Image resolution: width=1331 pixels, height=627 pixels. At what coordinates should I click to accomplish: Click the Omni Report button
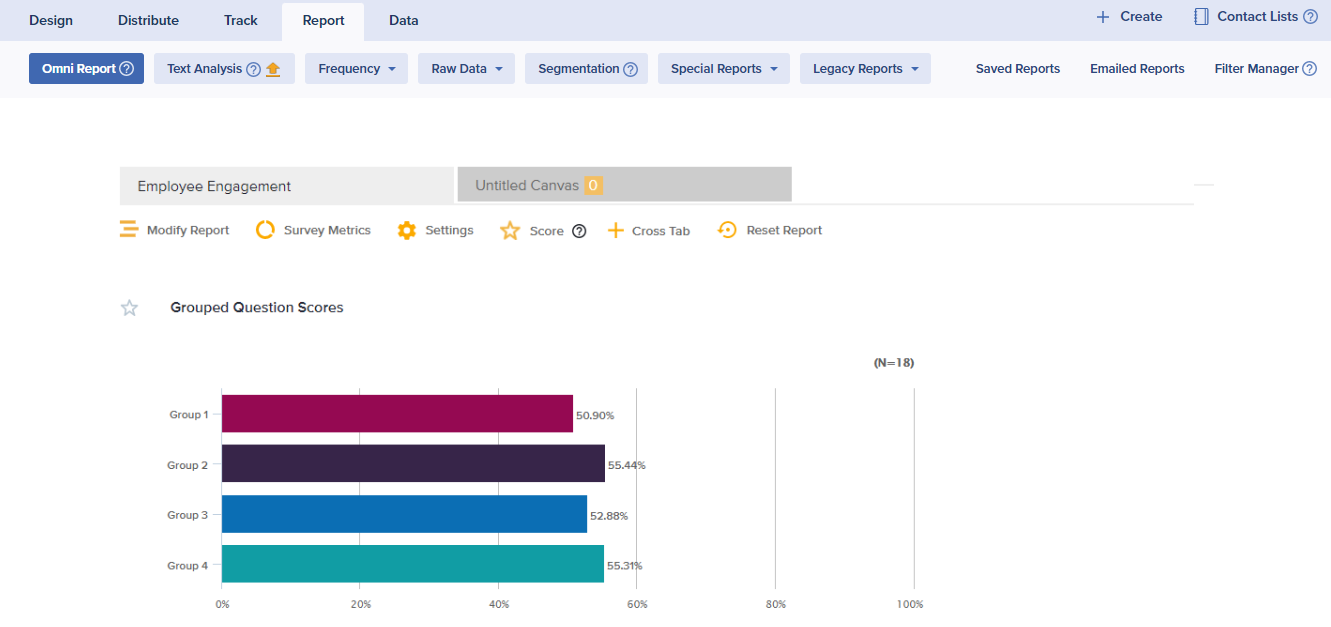(87, 69)
